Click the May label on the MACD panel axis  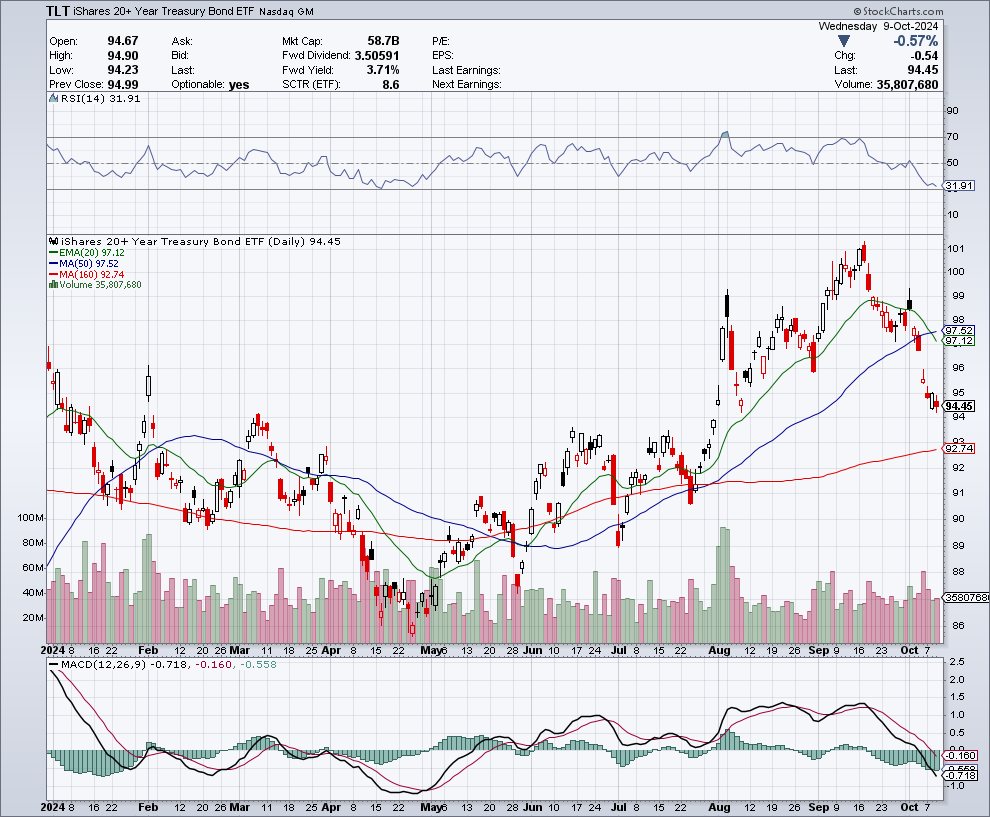431,807
